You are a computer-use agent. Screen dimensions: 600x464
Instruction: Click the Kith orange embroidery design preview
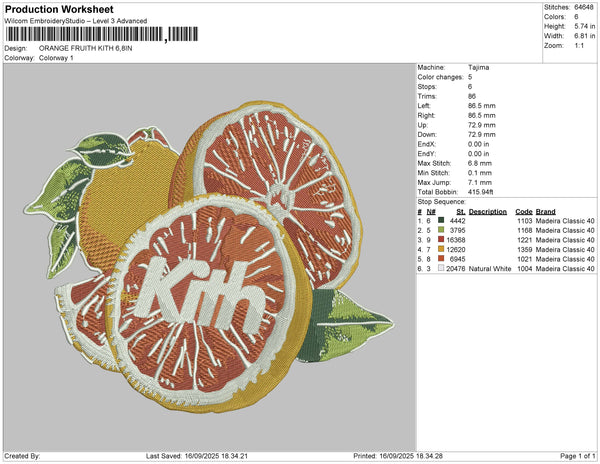point(209,257)
